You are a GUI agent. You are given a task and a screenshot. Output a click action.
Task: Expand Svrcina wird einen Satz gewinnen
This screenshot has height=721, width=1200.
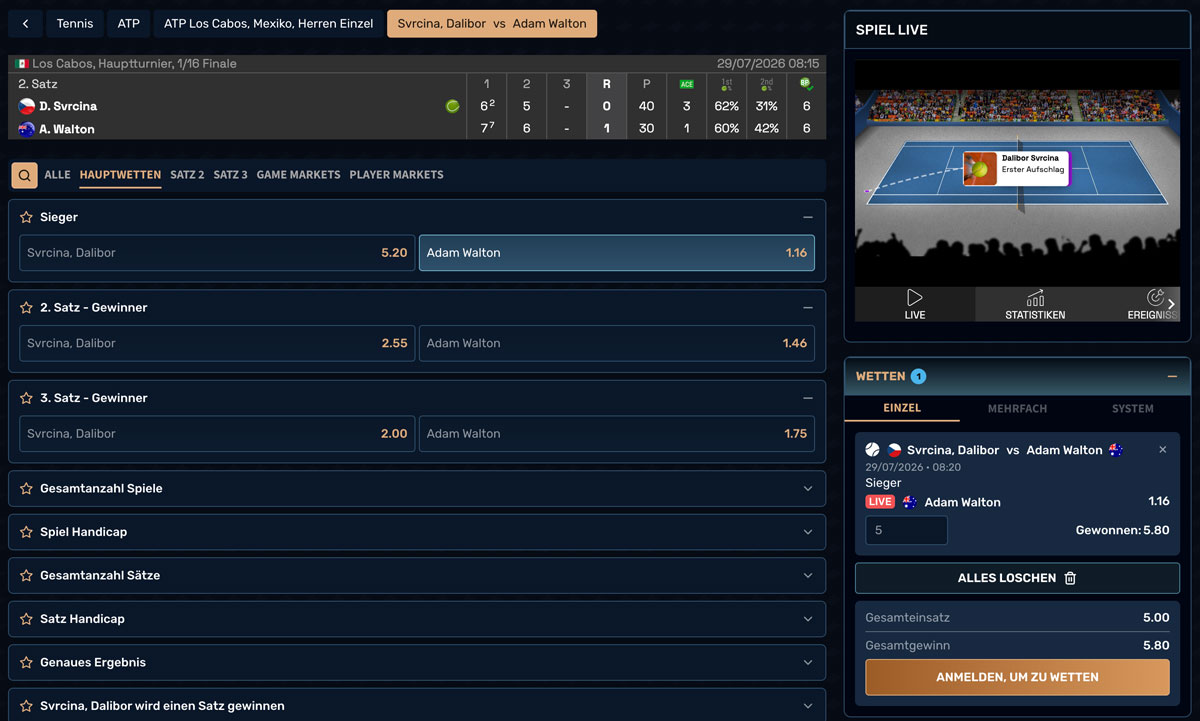coord(807,706)
